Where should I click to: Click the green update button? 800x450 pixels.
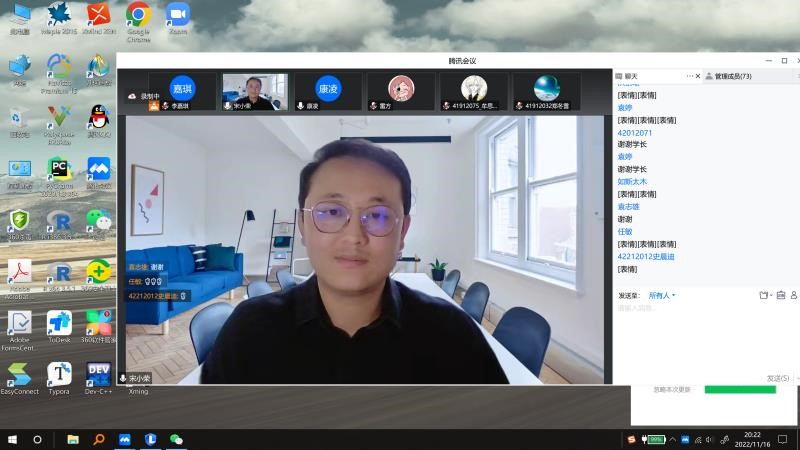pos(740,389)
